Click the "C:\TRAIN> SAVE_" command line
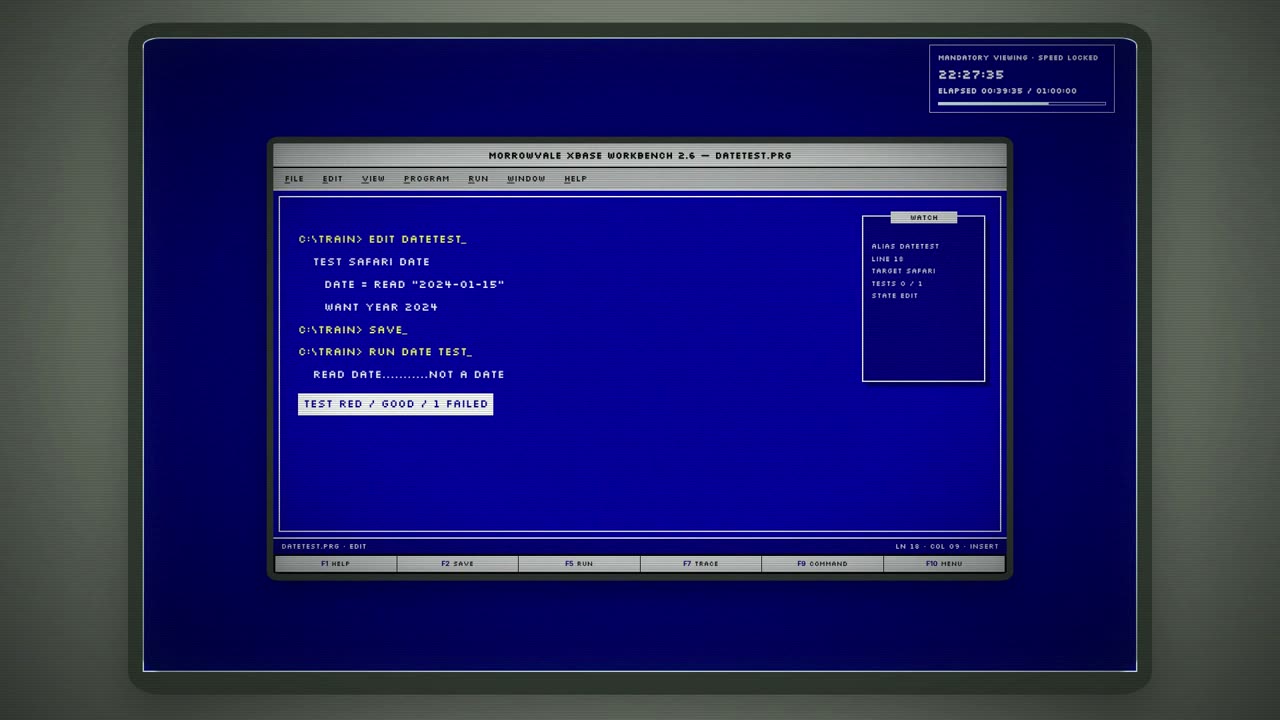The height and width of the screenshot is (720, 1280). pyautogui.click(x=353, y=330)
